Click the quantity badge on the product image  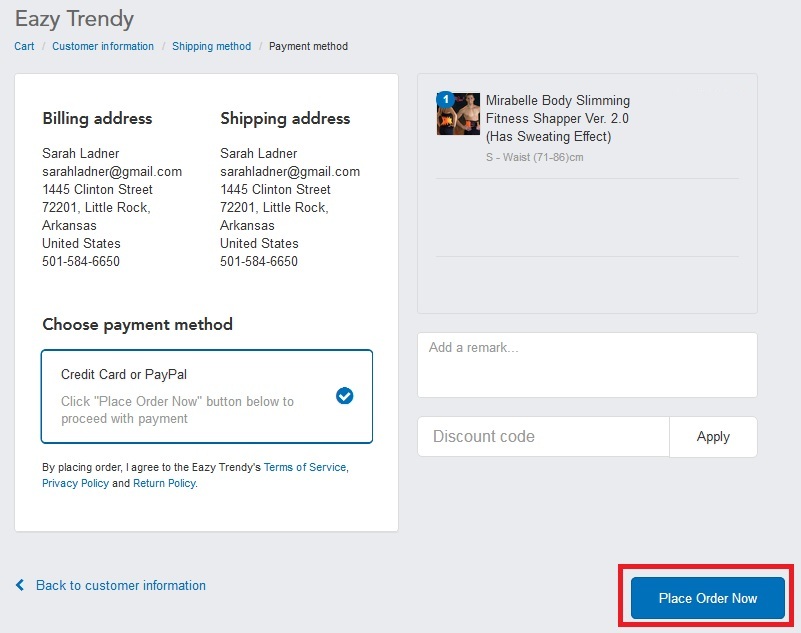(x=445, y=99)
